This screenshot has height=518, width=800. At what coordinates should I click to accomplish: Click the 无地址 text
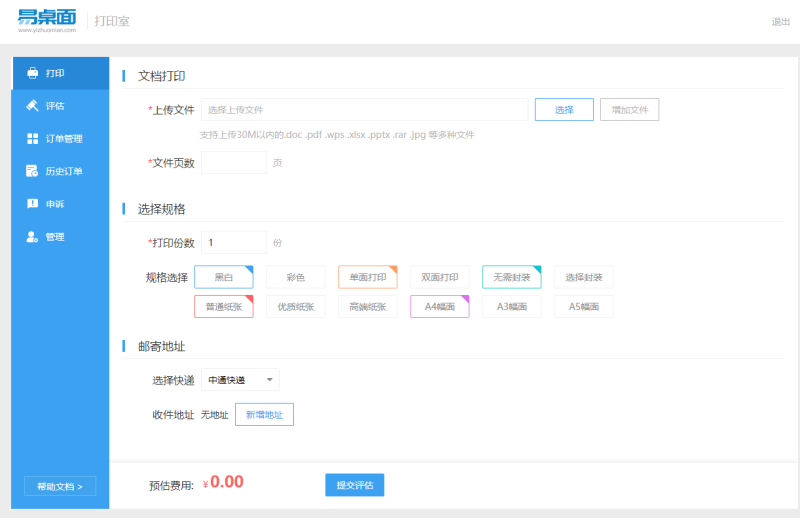(x=214, y=415)
